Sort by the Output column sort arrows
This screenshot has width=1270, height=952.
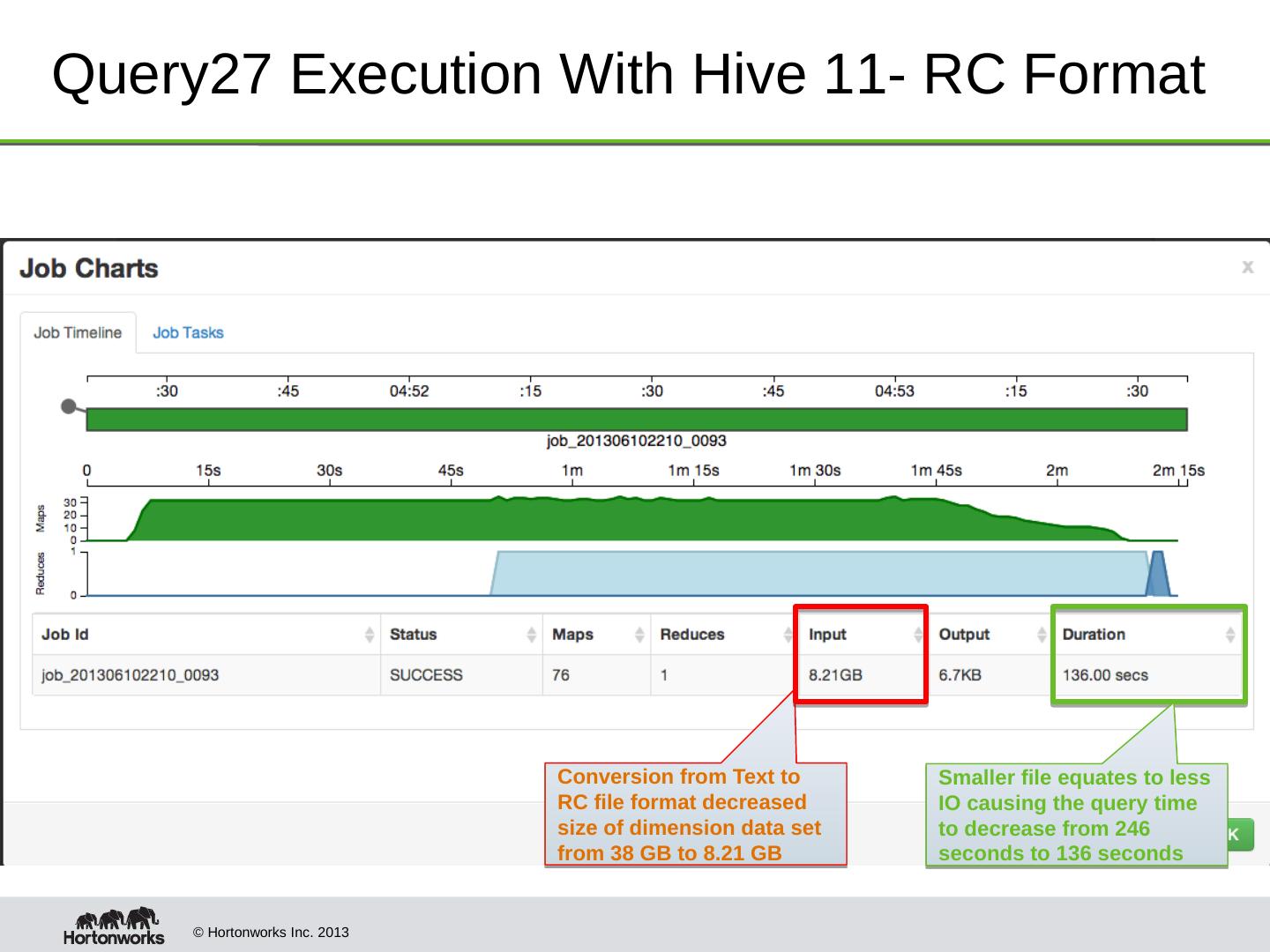click(x=1042, y=635)
